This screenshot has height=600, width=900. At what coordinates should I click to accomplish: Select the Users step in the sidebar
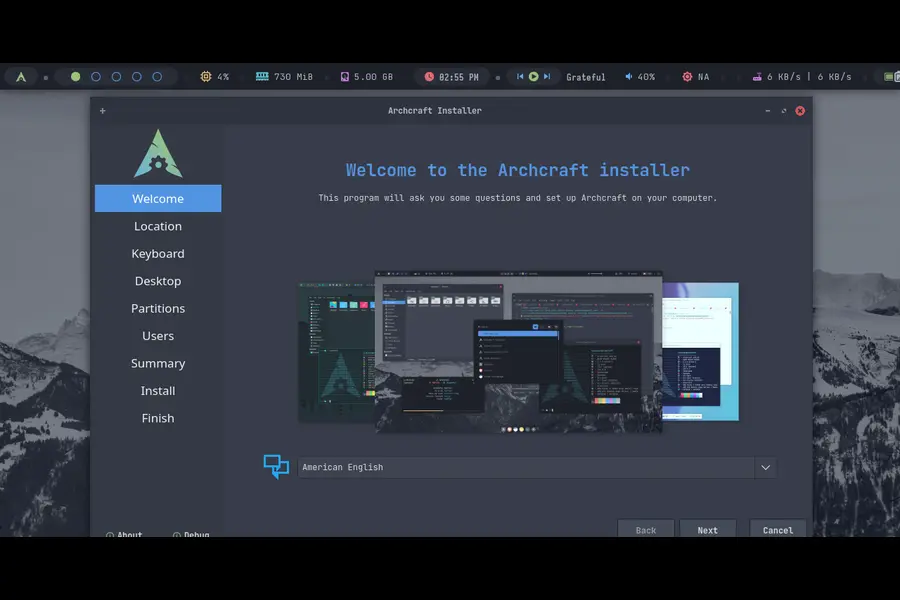pos(158,335)
